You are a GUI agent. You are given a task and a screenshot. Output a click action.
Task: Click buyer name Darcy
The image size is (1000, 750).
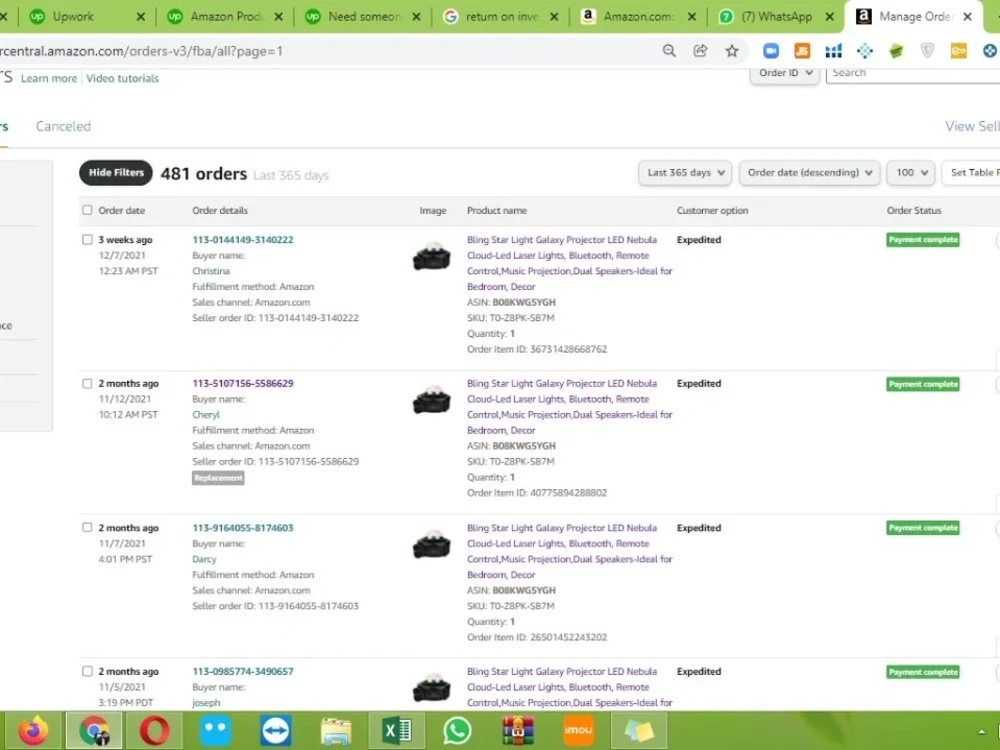[205, 559]
